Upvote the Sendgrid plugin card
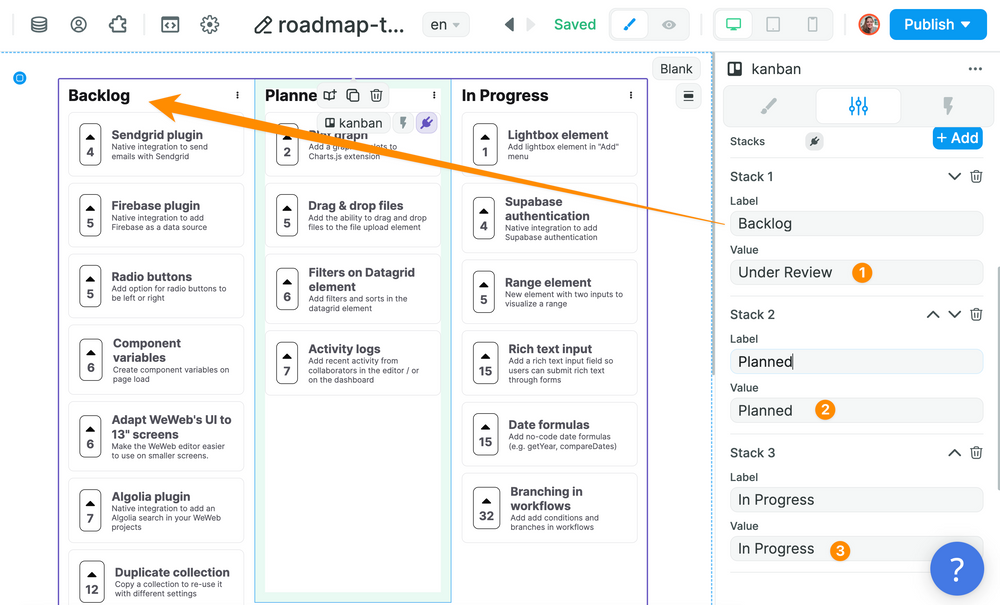The image size is (1000, 605). click(x=91, y=137)
